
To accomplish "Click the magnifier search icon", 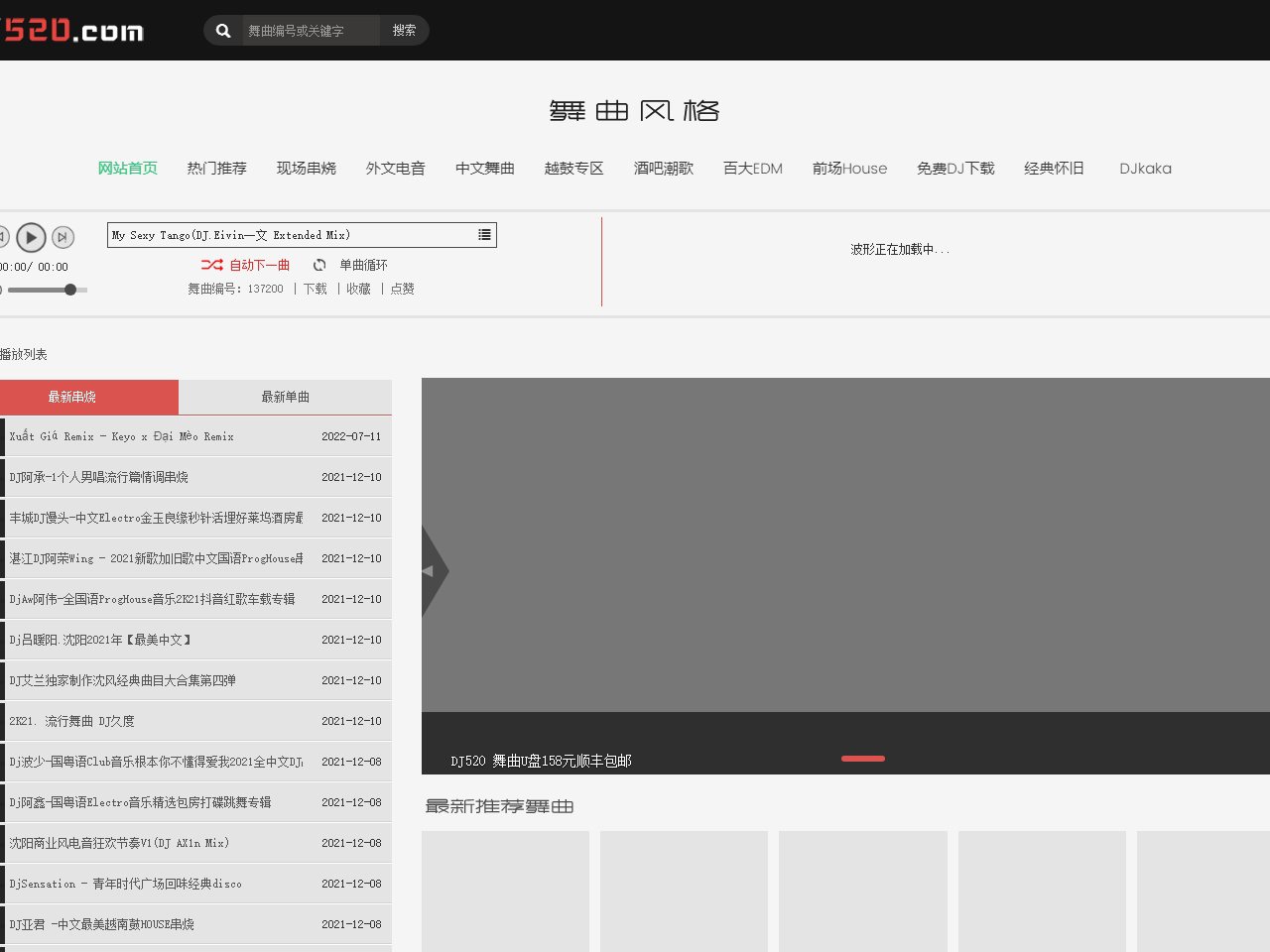I will coord(223,31).
